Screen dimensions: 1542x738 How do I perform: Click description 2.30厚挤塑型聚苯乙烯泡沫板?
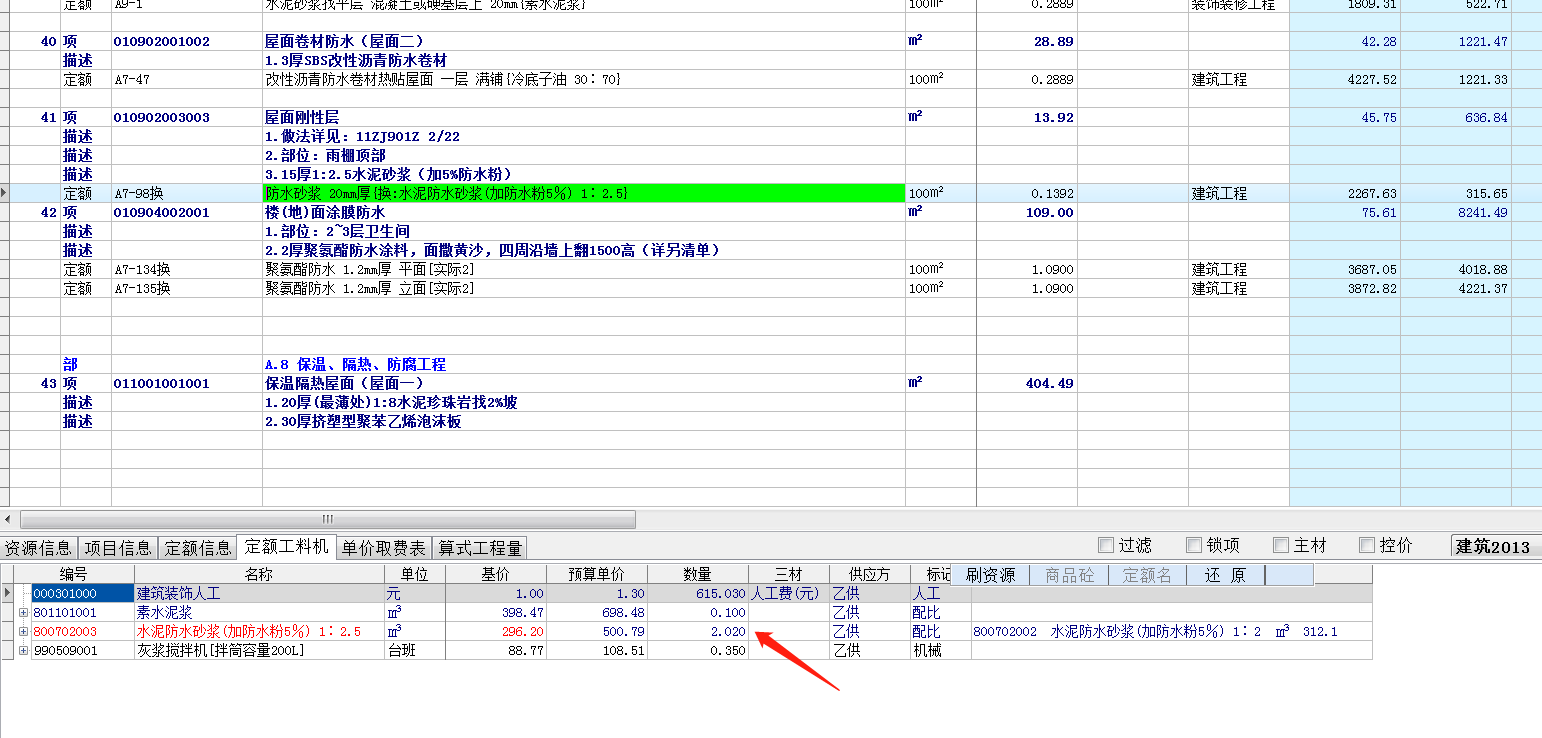[363, 421]
